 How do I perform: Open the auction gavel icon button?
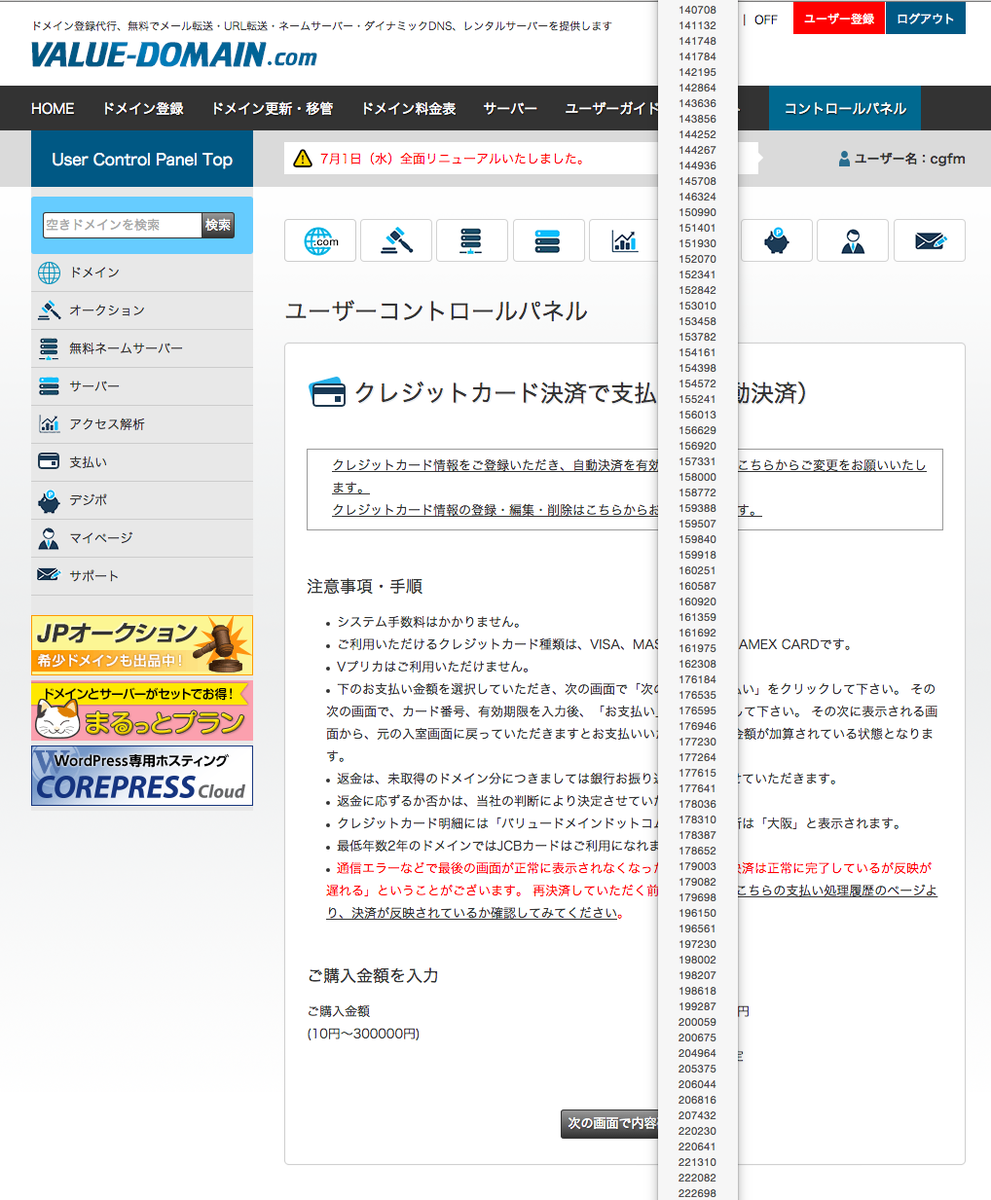point(396,240)
